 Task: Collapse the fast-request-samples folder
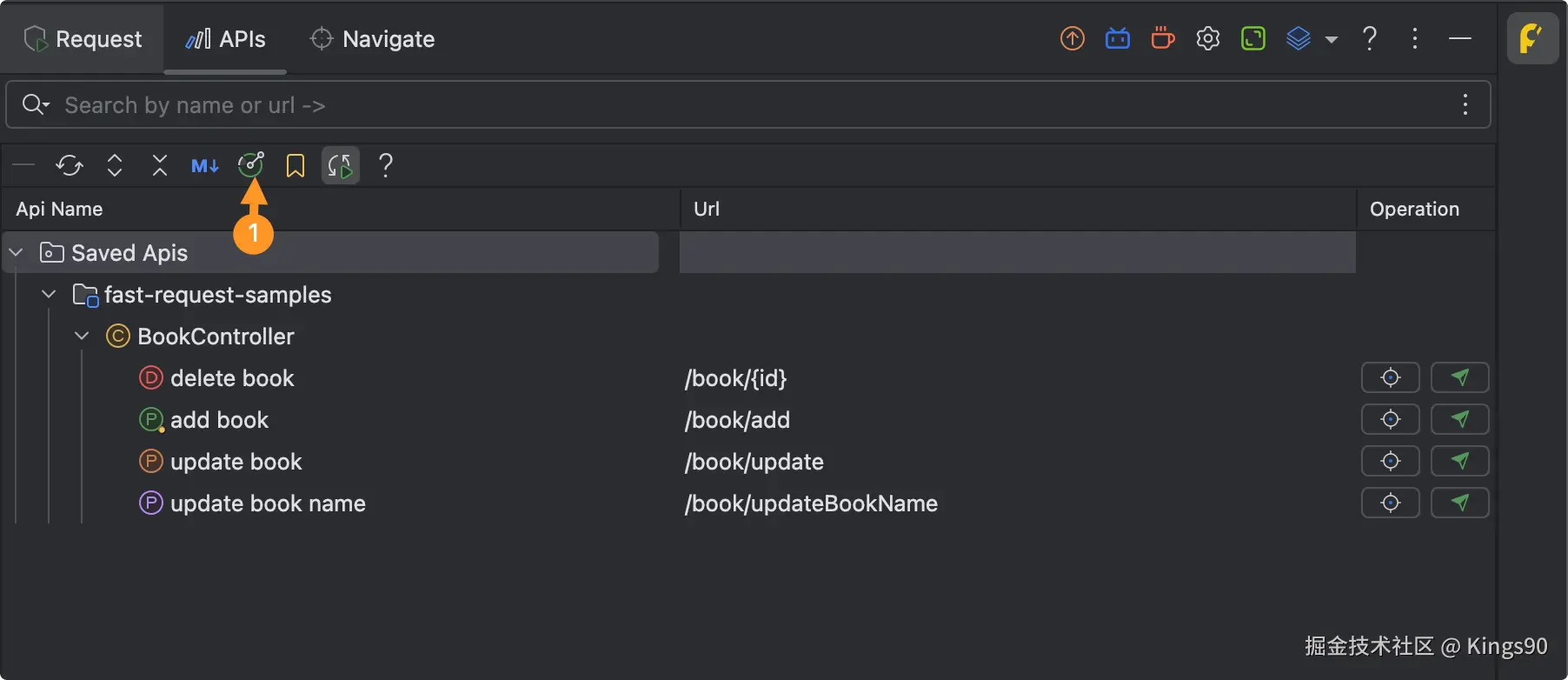tap(50, 295)
